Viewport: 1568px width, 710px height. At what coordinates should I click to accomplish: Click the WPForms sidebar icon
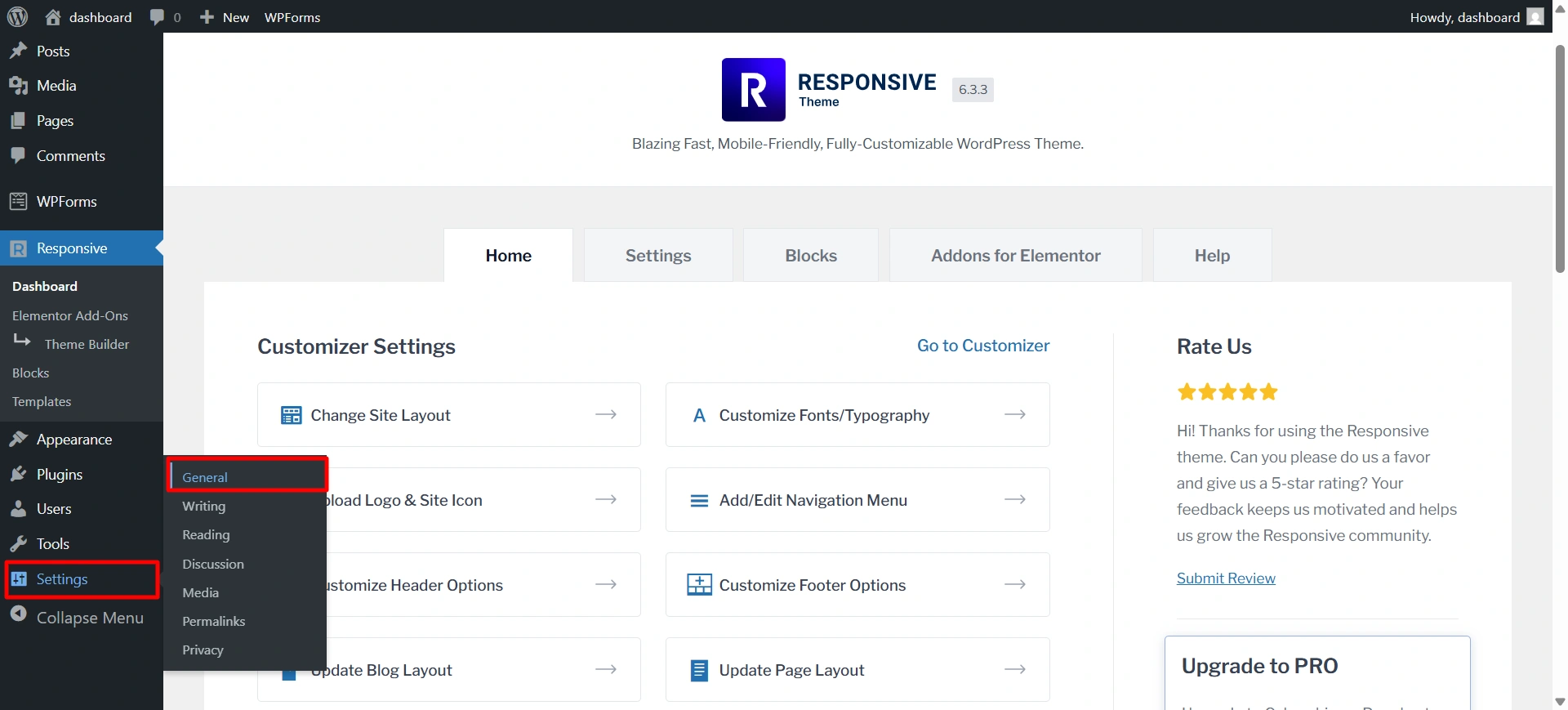(x=19, y=201)
